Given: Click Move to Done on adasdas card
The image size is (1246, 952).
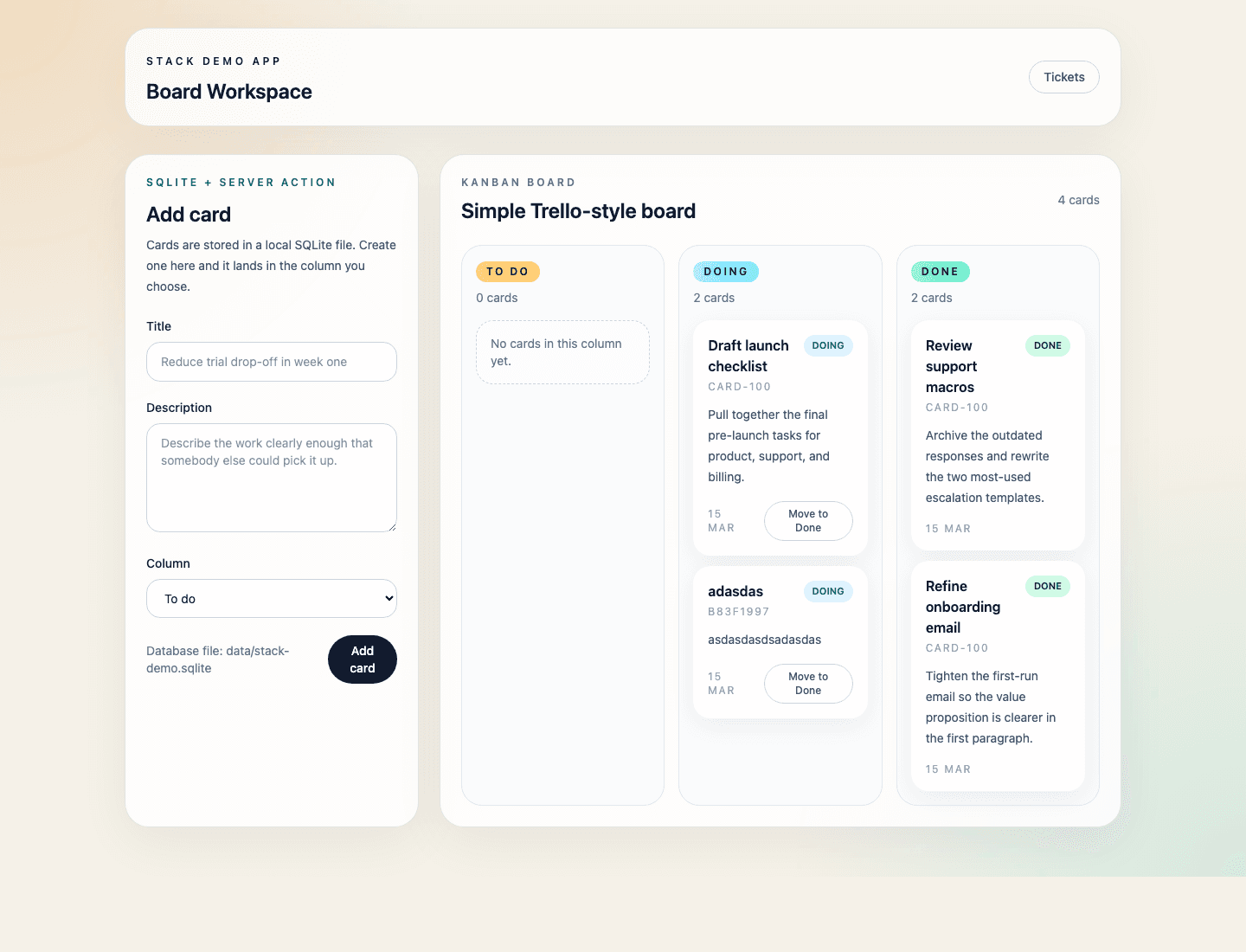Looking at the screenshot, I should tap(807, 684).
